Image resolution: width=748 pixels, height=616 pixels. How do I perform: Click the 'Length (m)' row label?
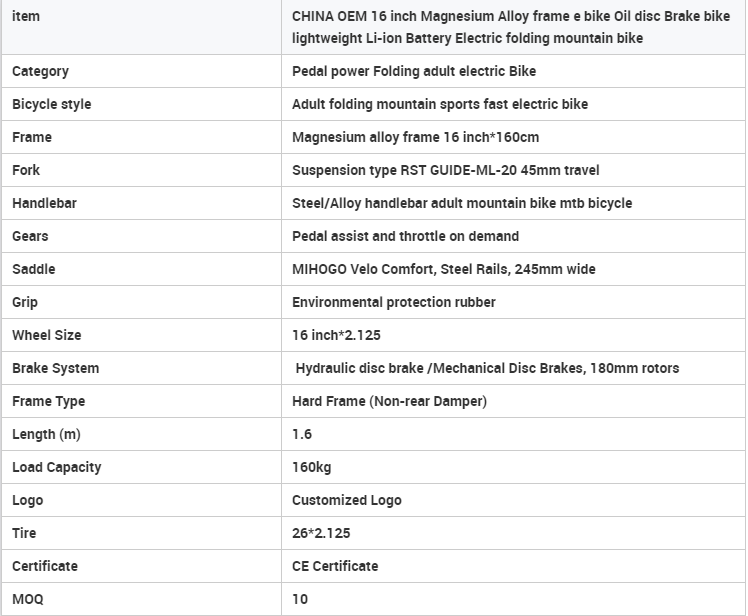tap(46, 434)
